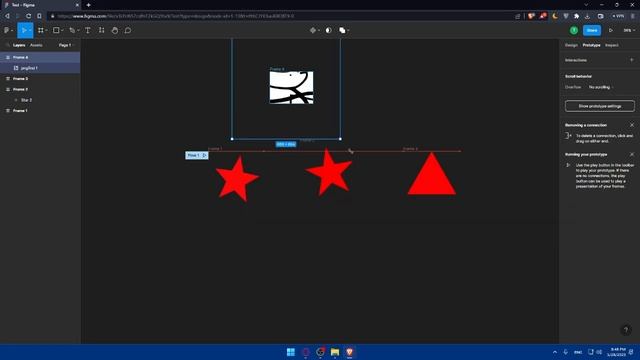Open the Pen tools dropdown arrow

pyautogui.click(x=78, y=31)
